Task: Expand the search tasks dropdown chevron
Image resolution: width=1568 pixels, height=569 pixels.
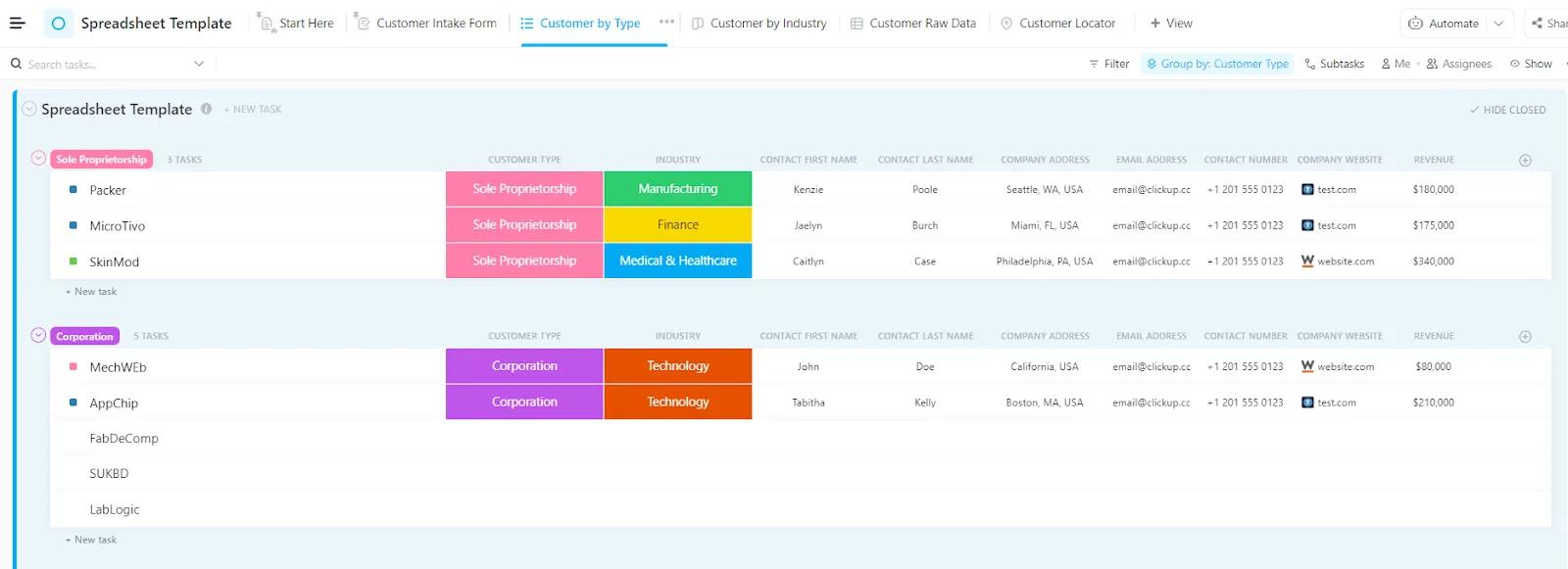Action: (x=199, y=64)
